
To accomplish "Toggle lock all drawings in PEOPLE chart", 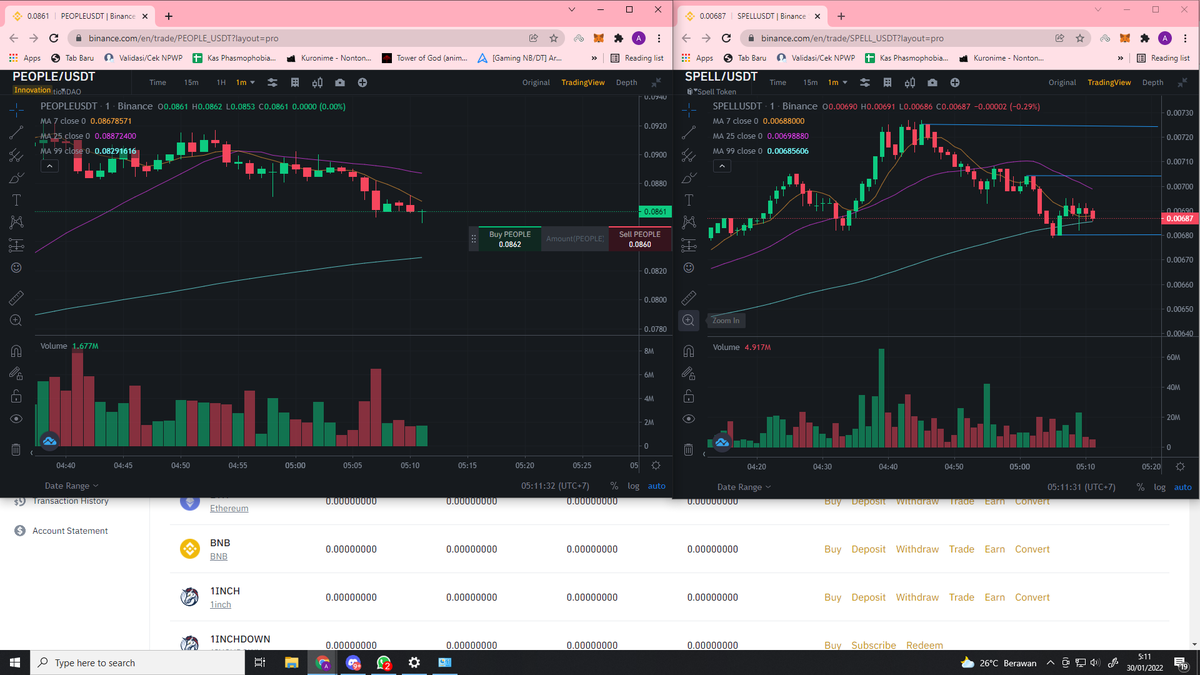I will 17,396.
